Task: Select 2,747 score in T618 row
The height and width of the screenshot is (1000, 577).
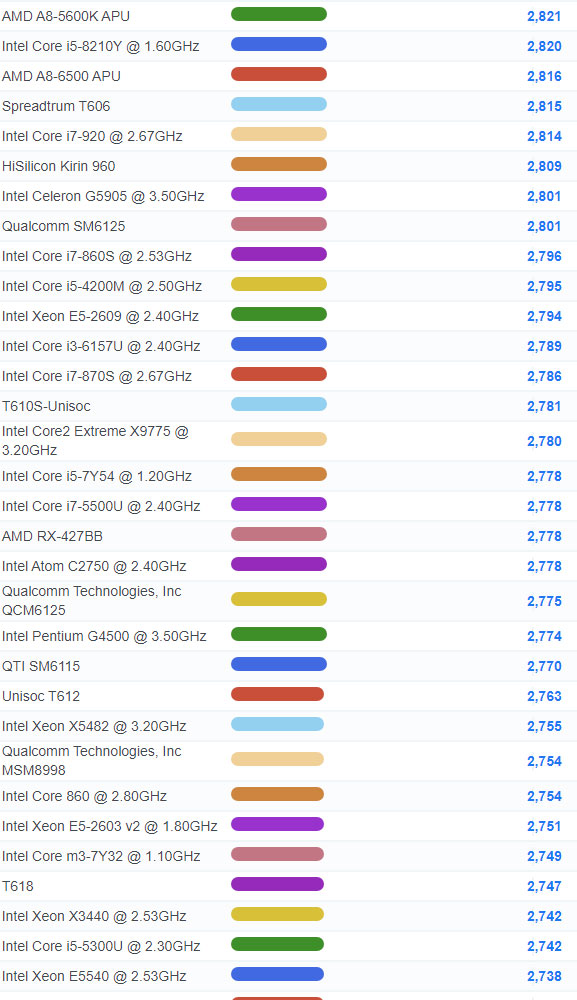Action: point(544,886)
